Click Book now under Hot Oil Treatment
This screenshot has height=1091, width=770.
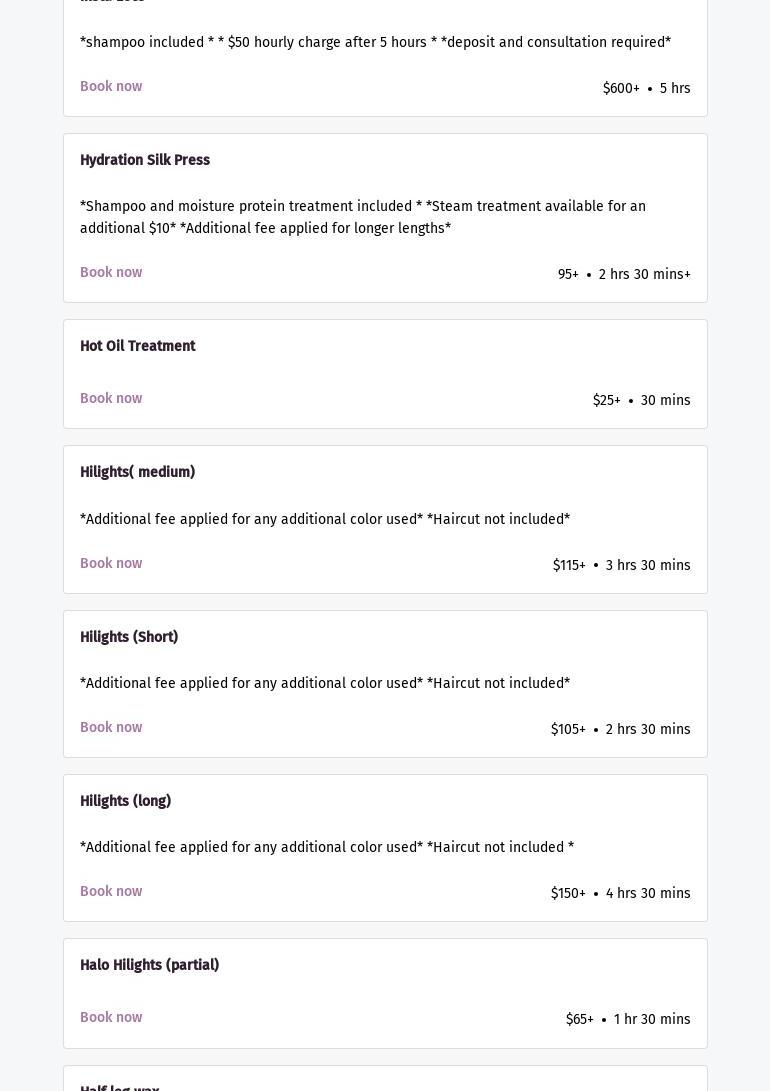point(111,399)
